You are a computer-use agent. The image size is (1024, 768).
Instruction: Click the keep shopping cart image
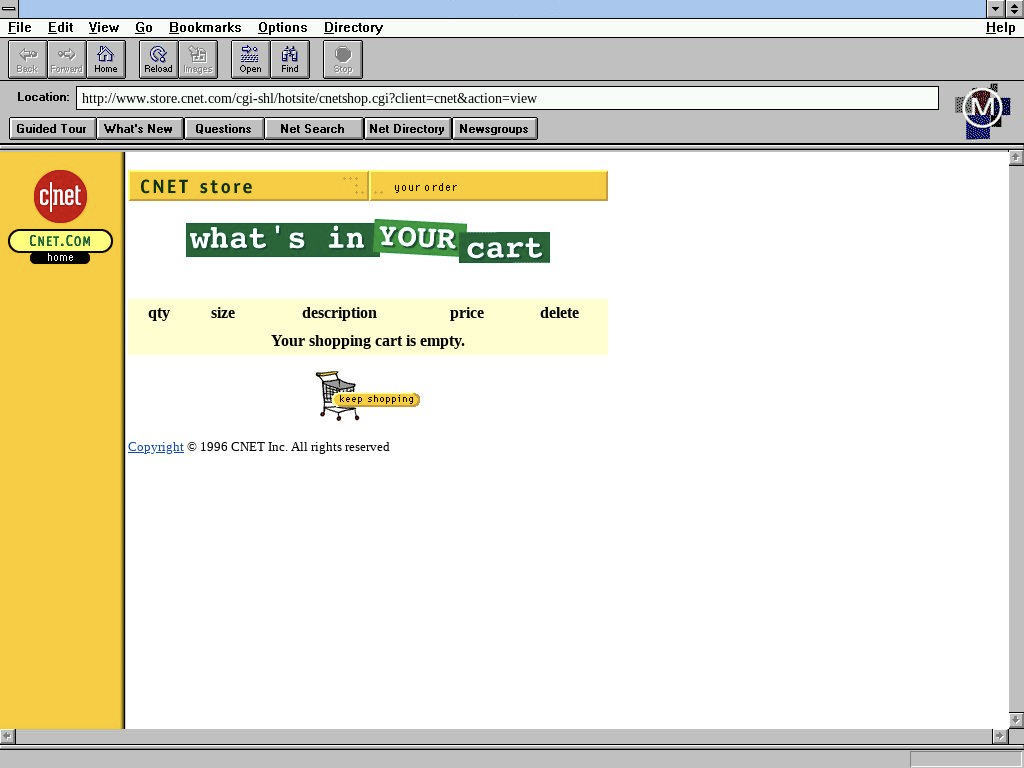click(366, 396)
